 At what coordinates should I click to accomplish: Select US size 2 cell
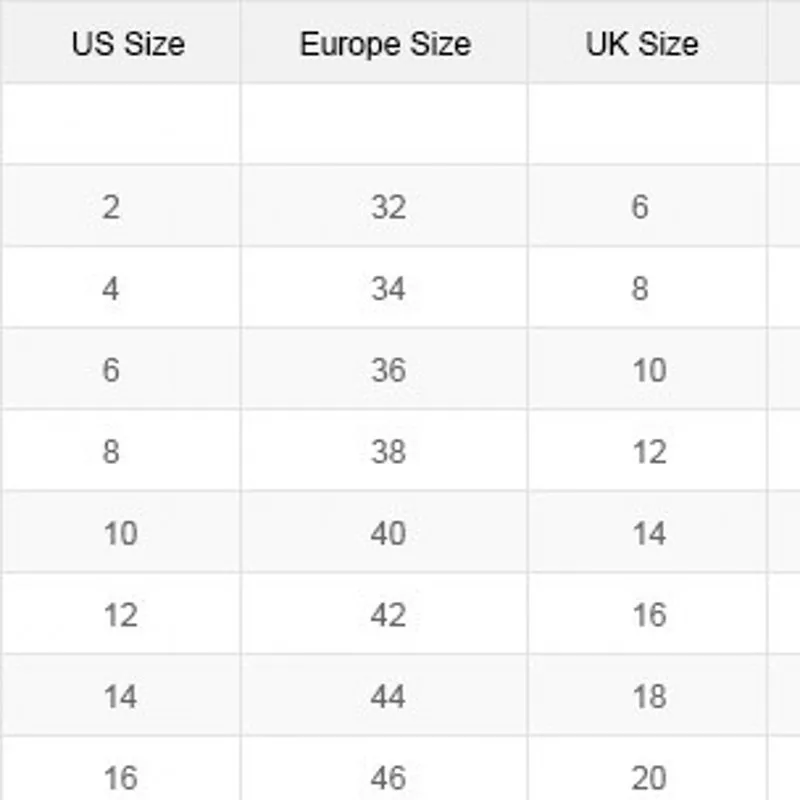[110, 207]
